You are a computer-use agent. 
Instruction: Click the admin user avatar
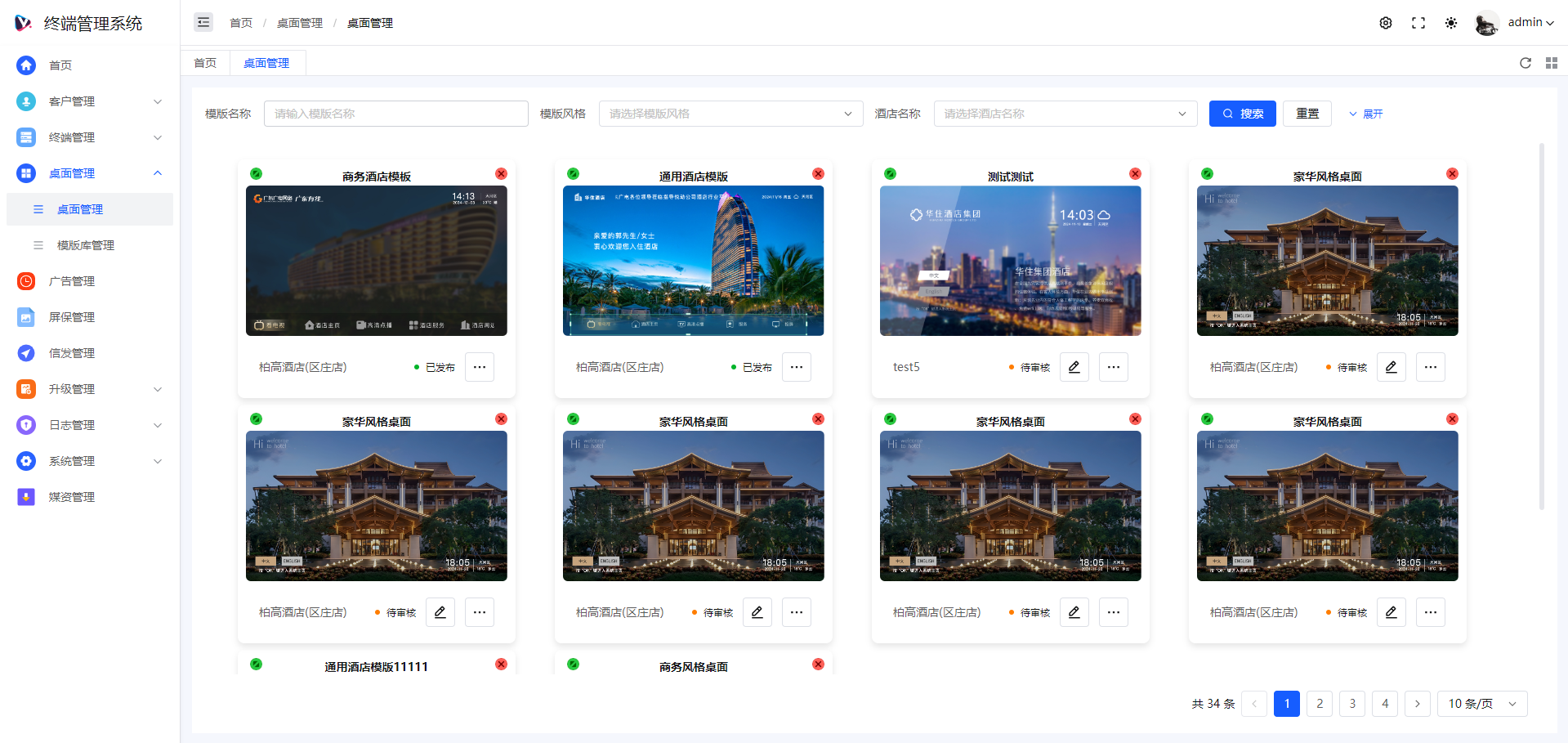click(x=1486, y=23)
